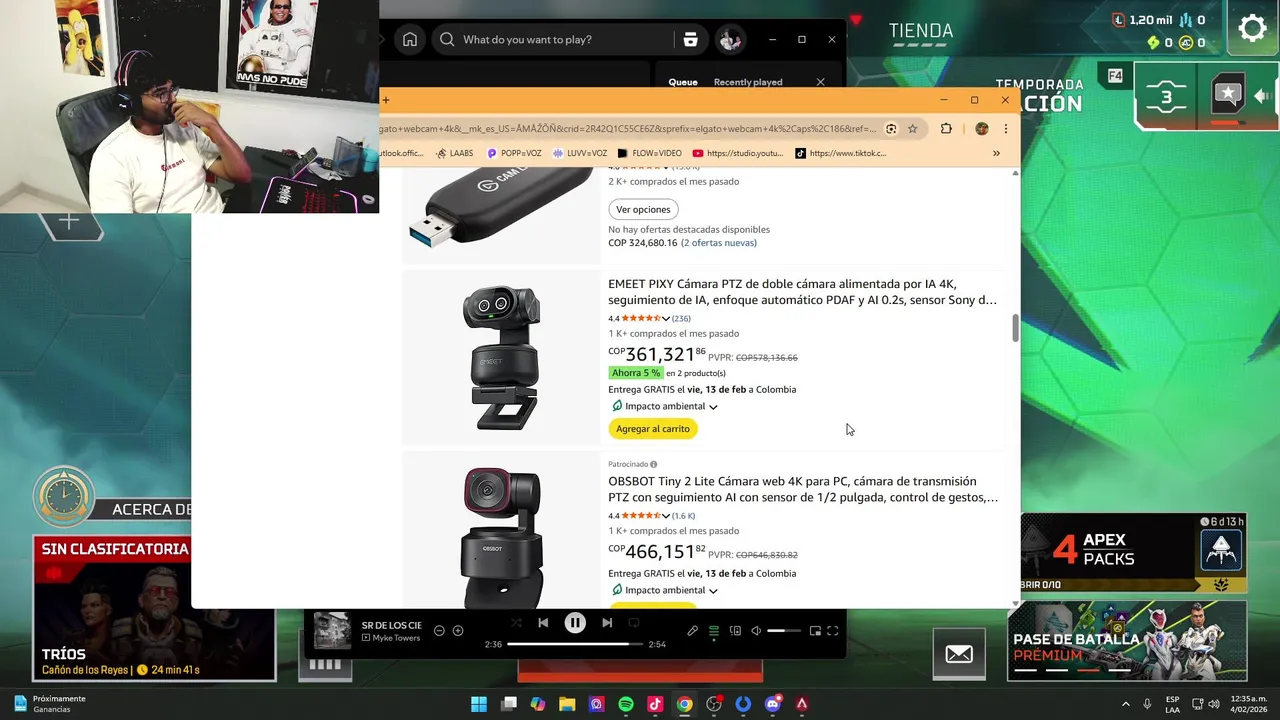Close the Spotify queue panel
Image resolution: width=1280 pixels, height=720 pixels.
click(820, 82)
